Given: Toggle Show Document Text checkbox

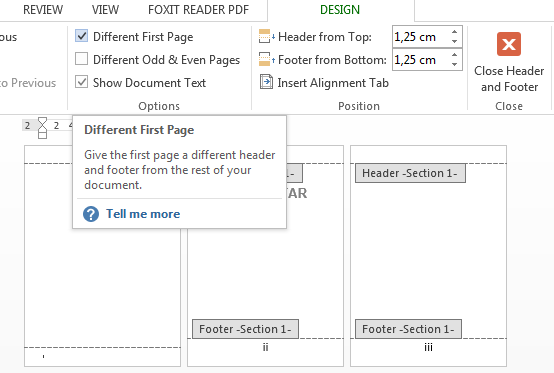Looking at the screenshot, I should pyautogui.click(x=82, y=82).
